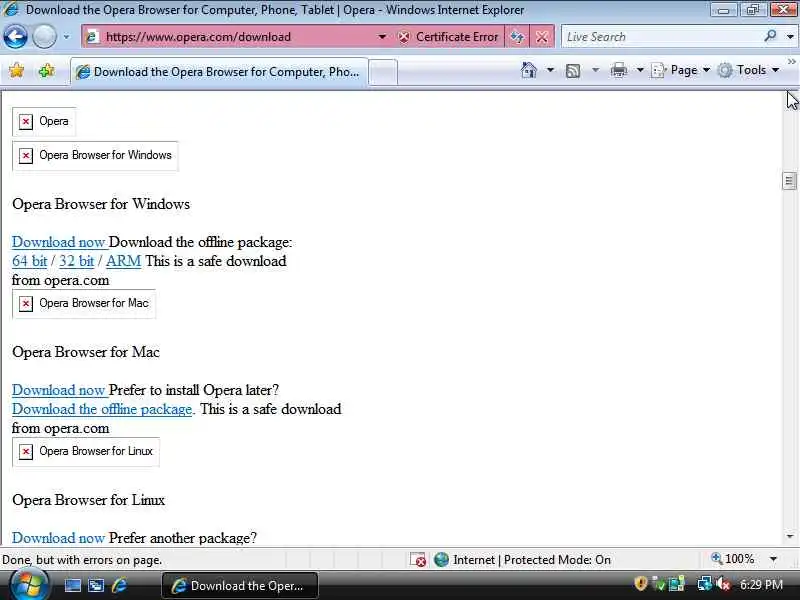Click Show Desktop quick launch icon
Viewport: 800px width, 600px height.
point(72,585)
